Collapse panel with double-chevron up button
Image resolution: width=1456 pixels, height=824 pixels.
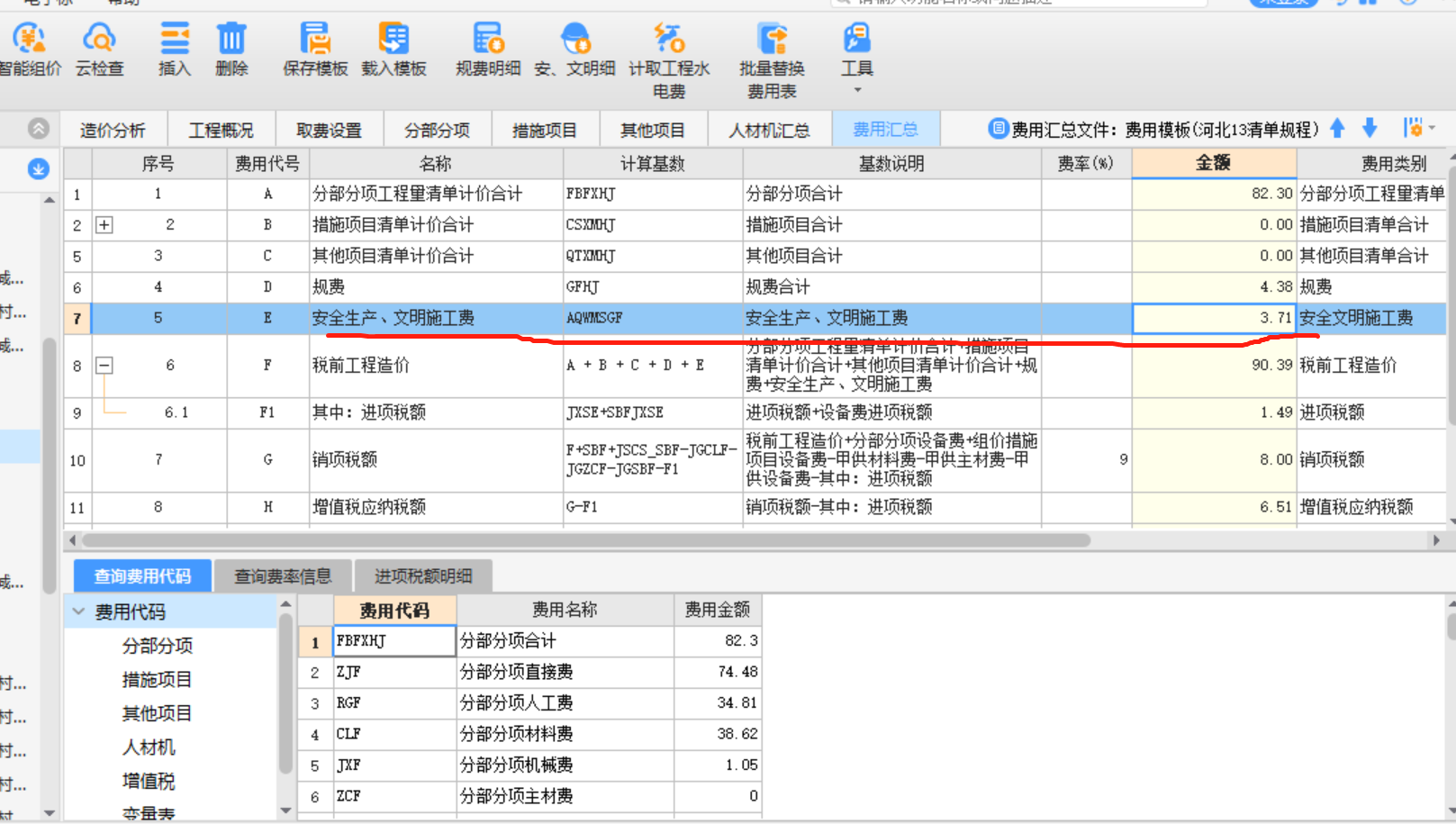click(x=39, y=129)
